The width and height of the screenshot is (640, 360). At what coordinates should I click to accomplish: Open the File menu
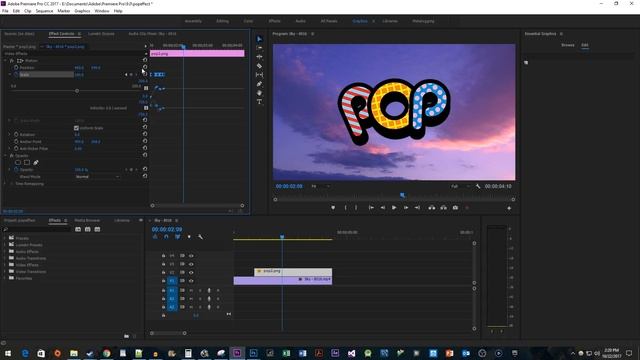[5, 11]
